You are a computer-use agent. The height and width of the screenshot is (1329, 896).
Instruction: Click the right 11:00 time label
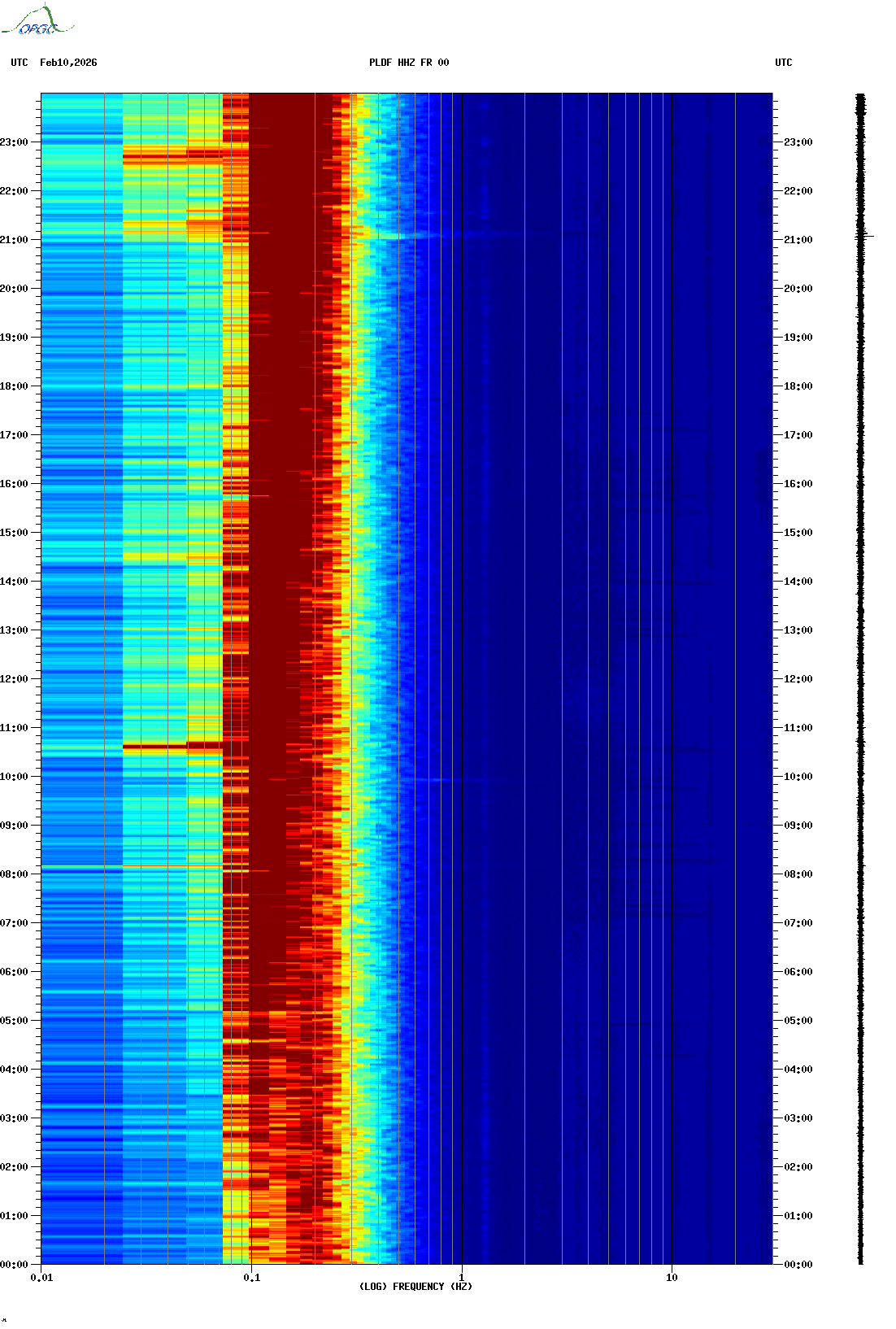[798, 728]
